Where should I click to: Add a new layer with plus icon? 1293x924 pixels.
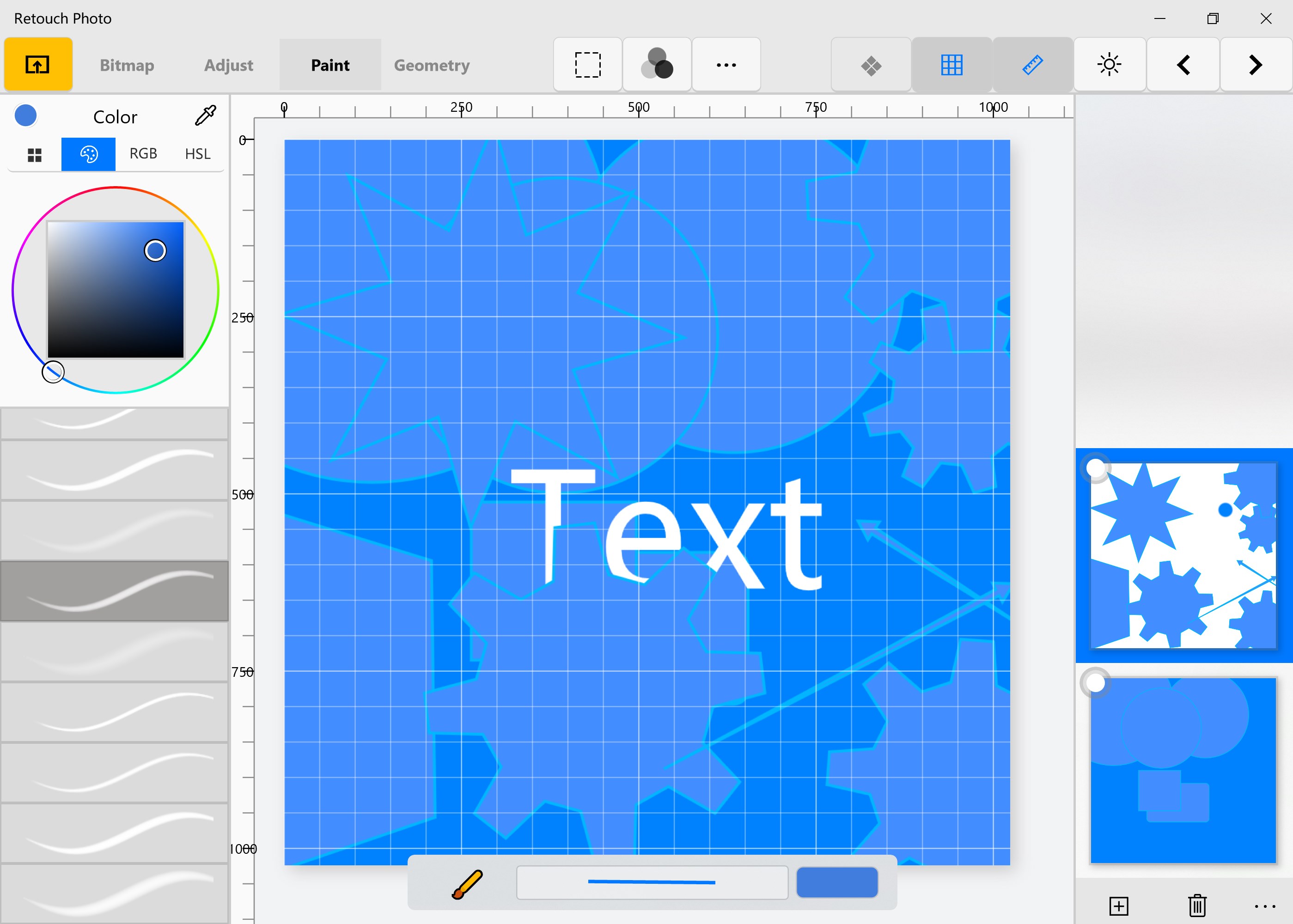click(x=1118, y=906)
